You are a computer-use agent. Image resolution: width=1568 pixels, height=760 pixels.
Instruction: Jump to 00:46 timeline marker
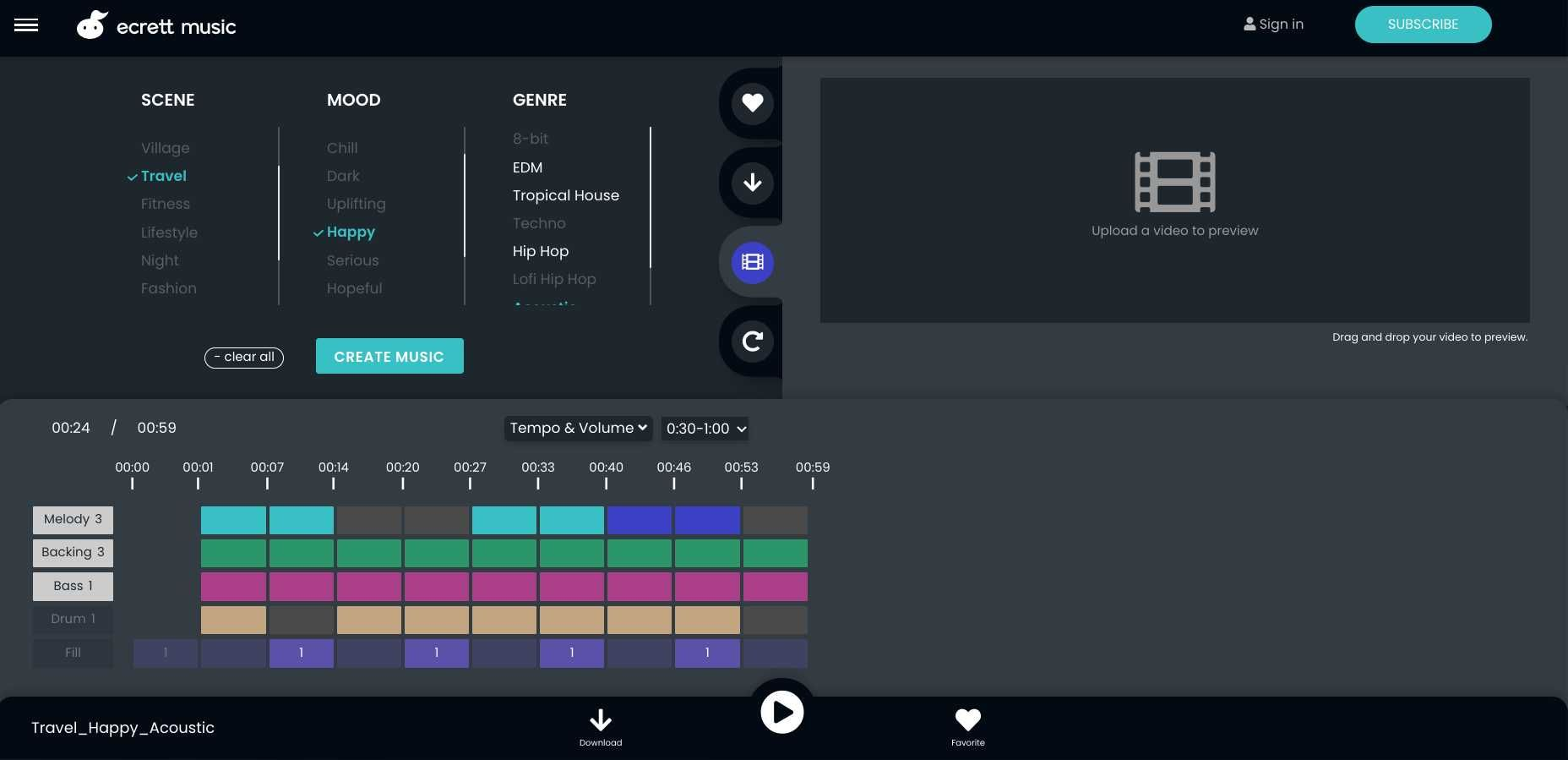tap(673, 474)
